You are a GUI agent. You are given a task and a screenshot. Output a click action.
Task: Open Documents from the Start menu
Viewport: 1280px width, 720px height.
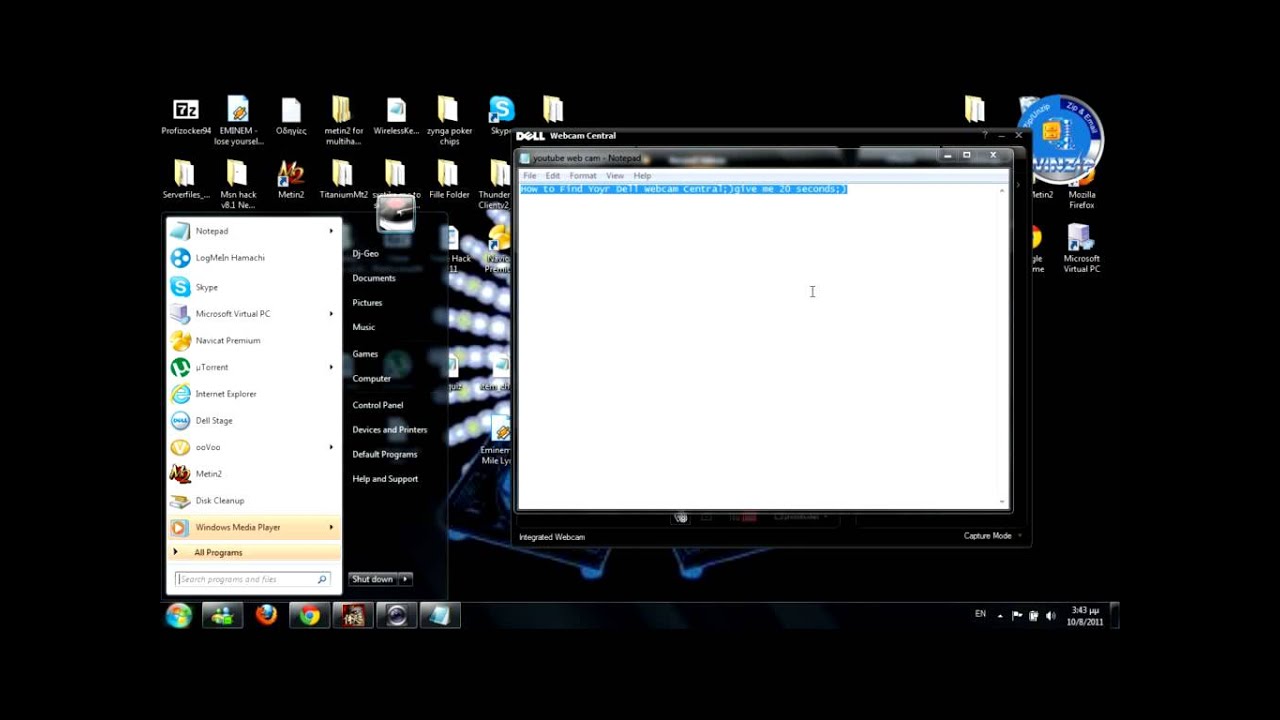tap(374, 278)
